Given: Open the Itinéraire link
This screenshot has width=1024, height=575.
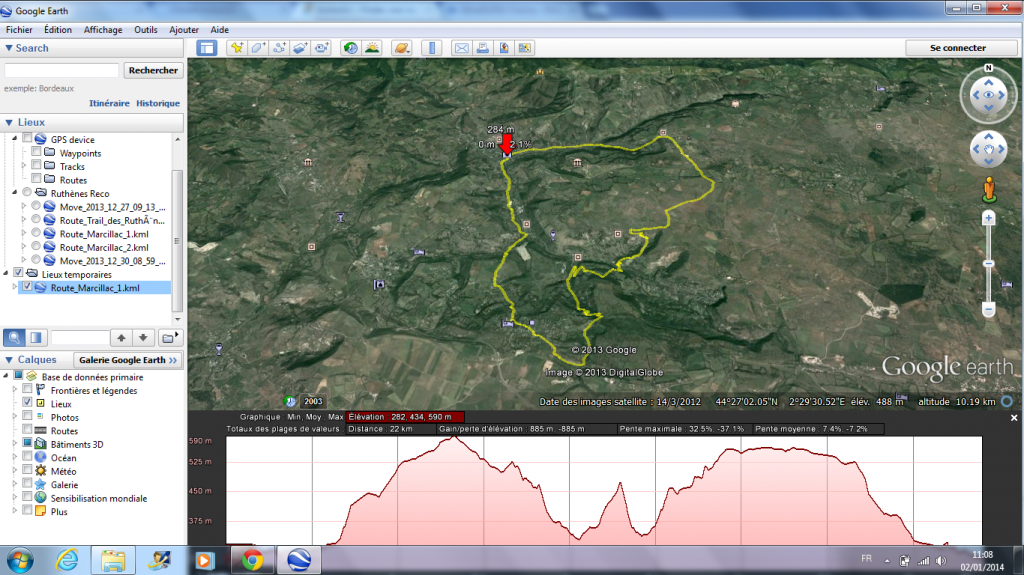Looking at the screenshot, I should pos(109,103).
